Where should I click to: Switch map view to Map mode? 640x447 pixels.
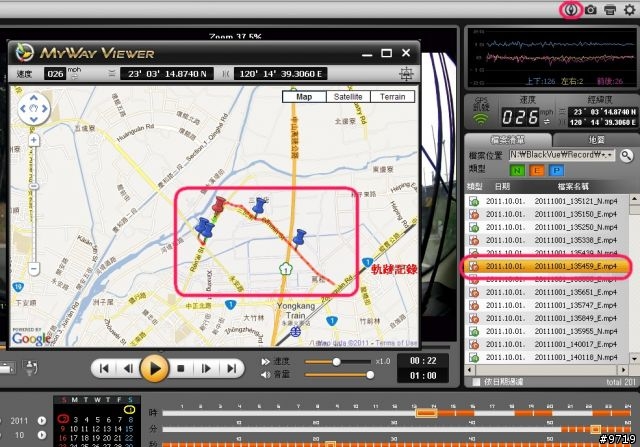[x=304, y=97]
